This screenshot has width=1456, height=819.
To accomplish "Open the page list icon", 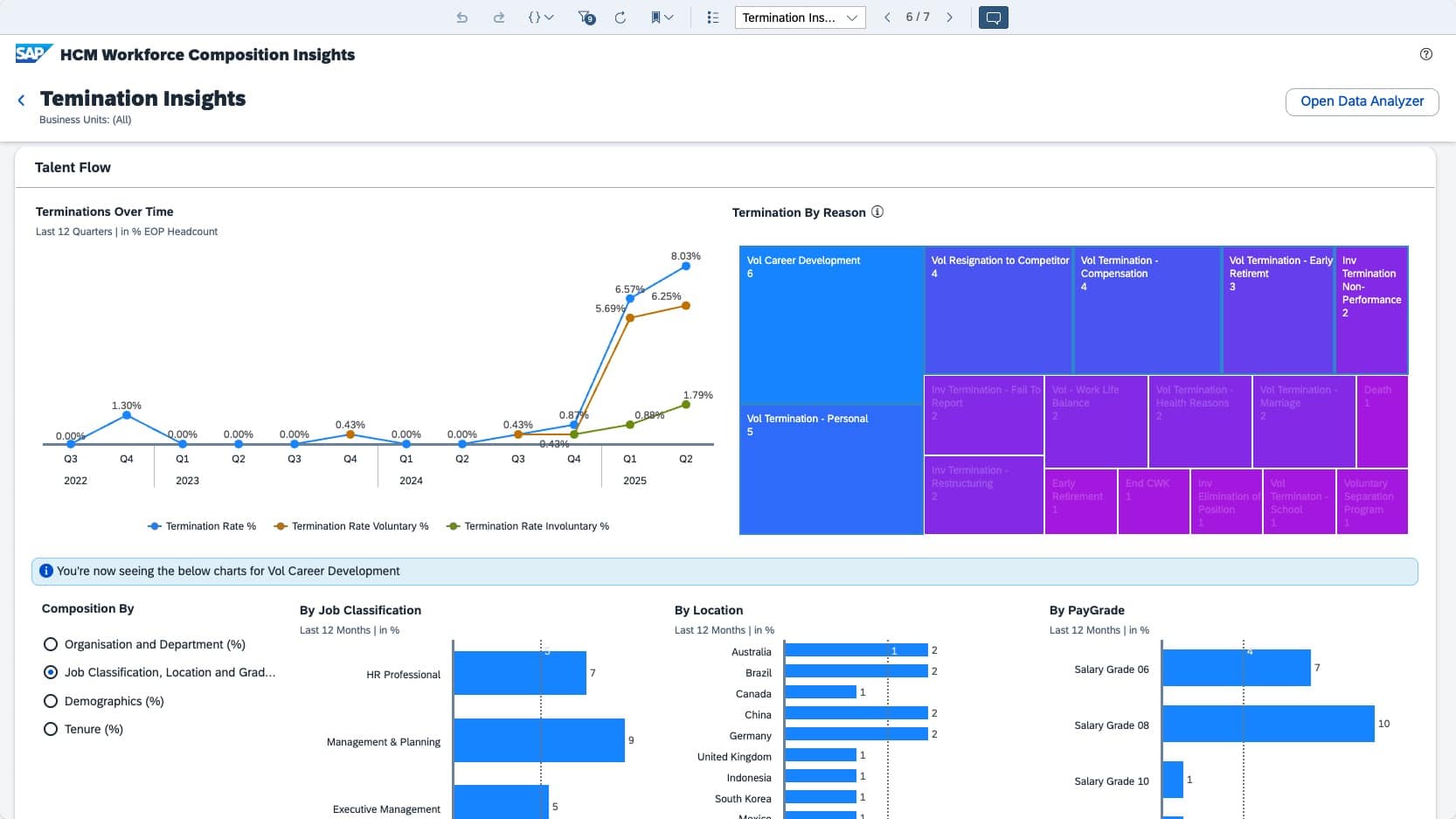I will click(x=712, y=17).
